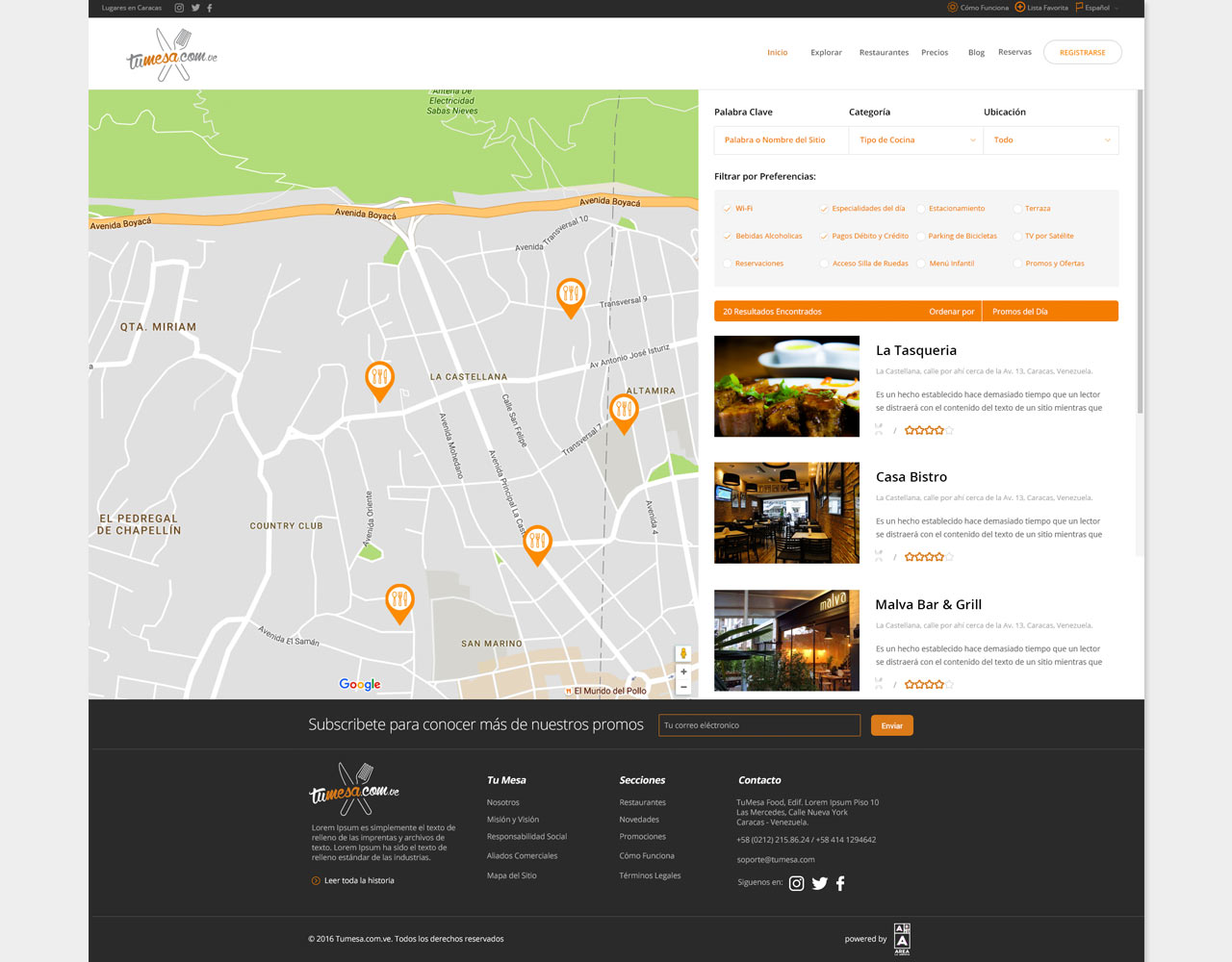Viewport: 1232px width, 962px height.
Task: Open Reservas in the navigation
Action: [1014, 52]
